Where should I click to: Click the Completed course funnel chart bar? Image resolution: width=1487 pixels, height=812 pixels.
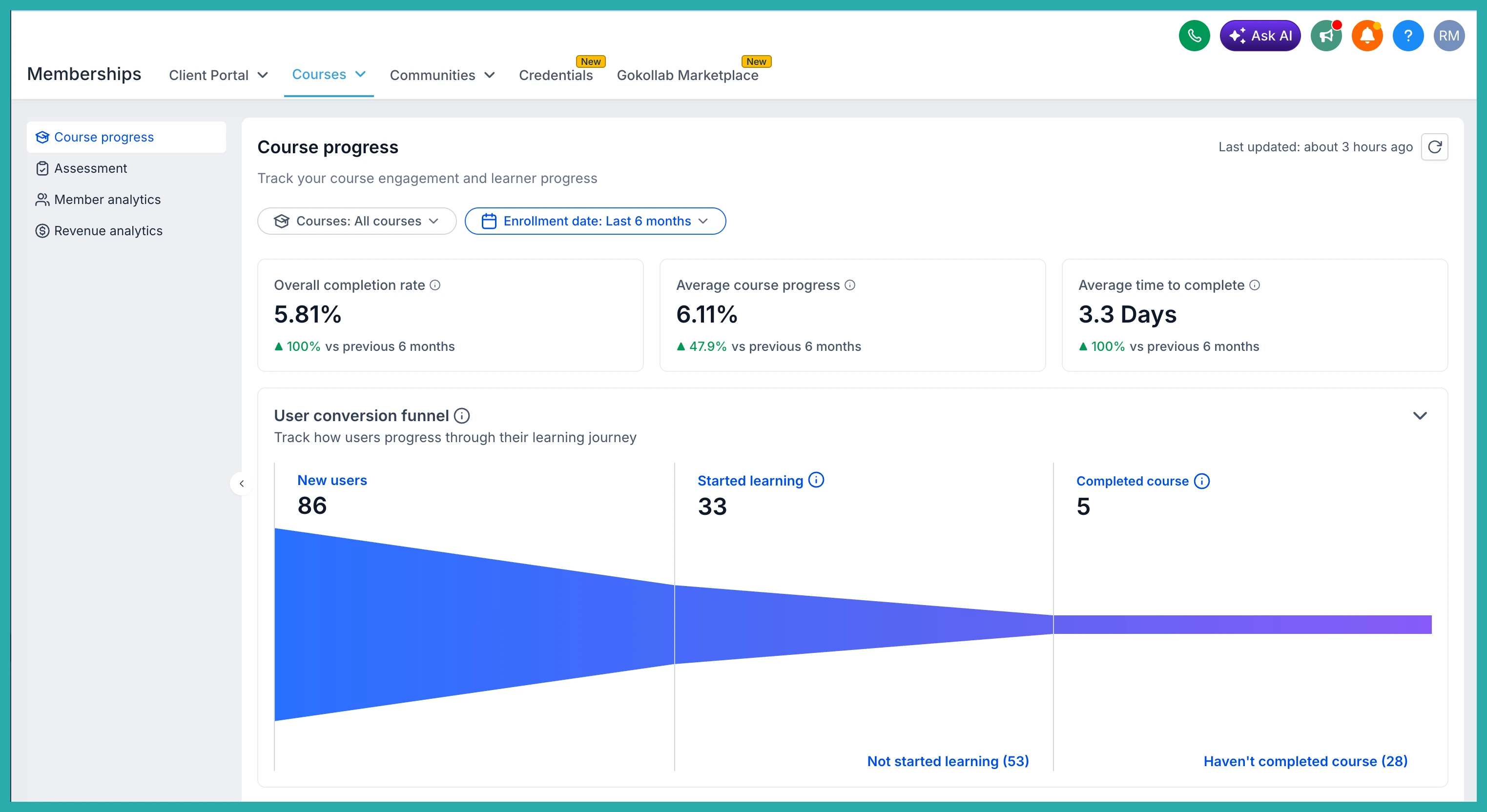(x=1243, y=625)
